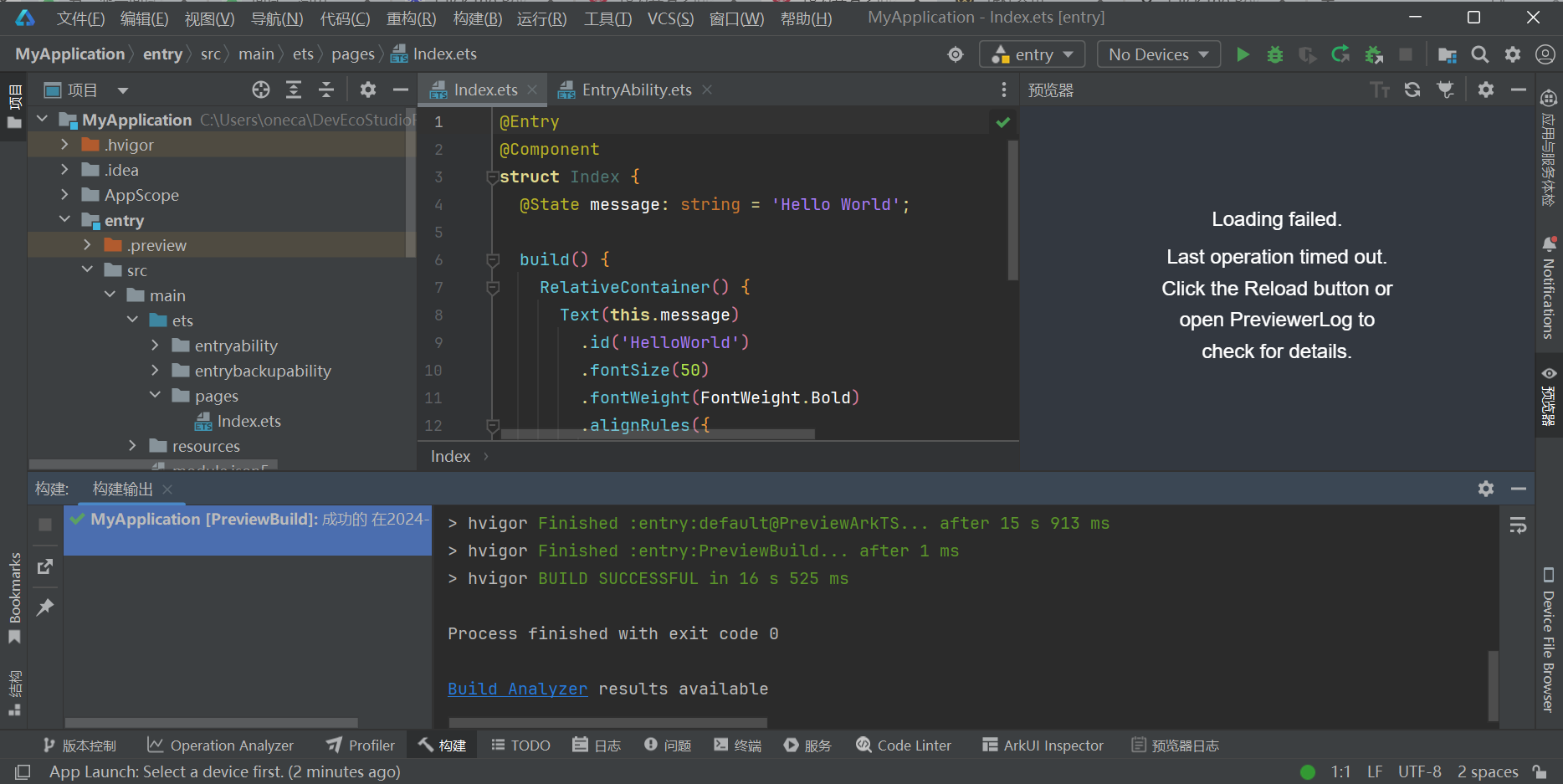The height and width of the screenshot is (784, 1563).
Task: Click UTF-8 encoding in status bar
Action: pos(1419,771)
